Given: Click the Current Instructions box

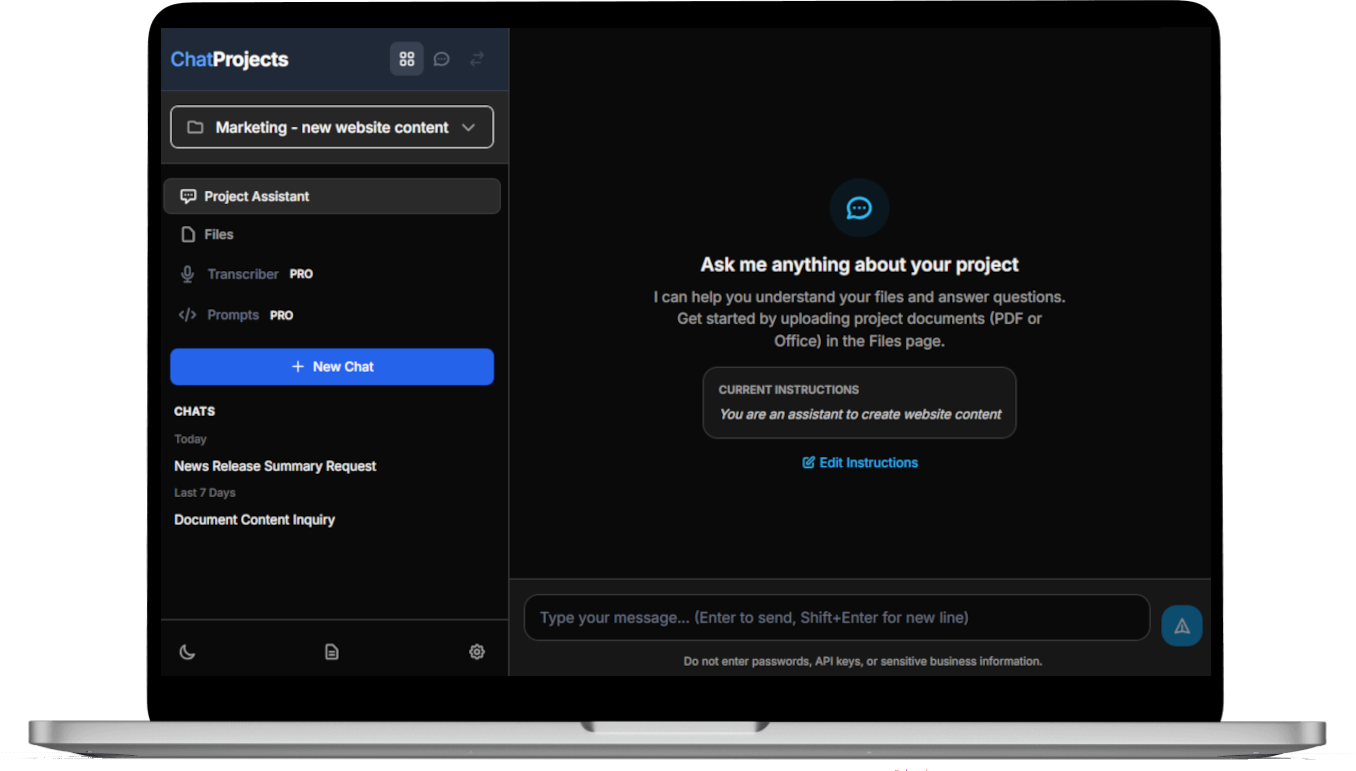Looking at the screenshot, I should coord(859,402).
